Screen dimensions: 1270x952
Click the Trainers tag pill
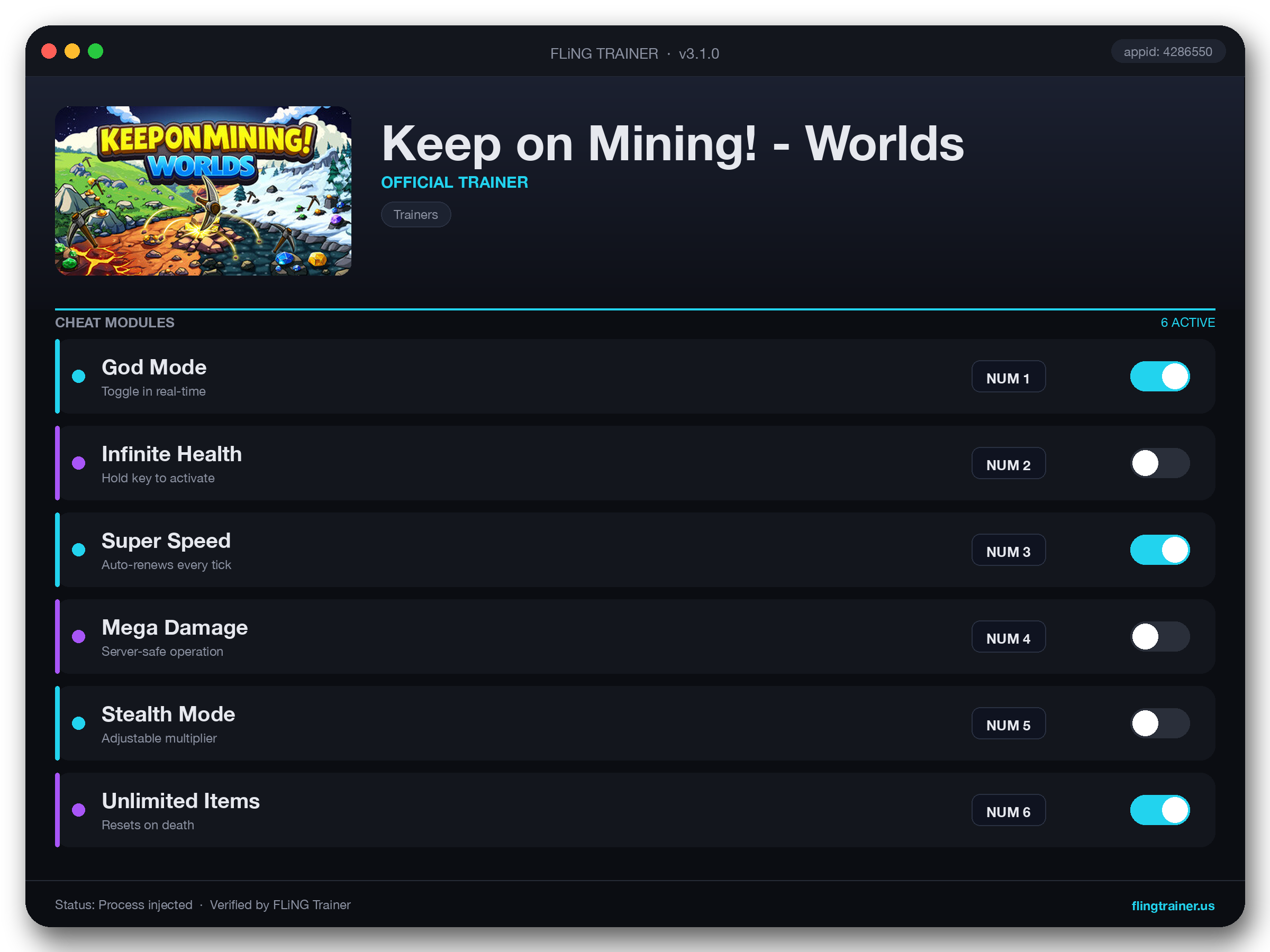(416, 215)
